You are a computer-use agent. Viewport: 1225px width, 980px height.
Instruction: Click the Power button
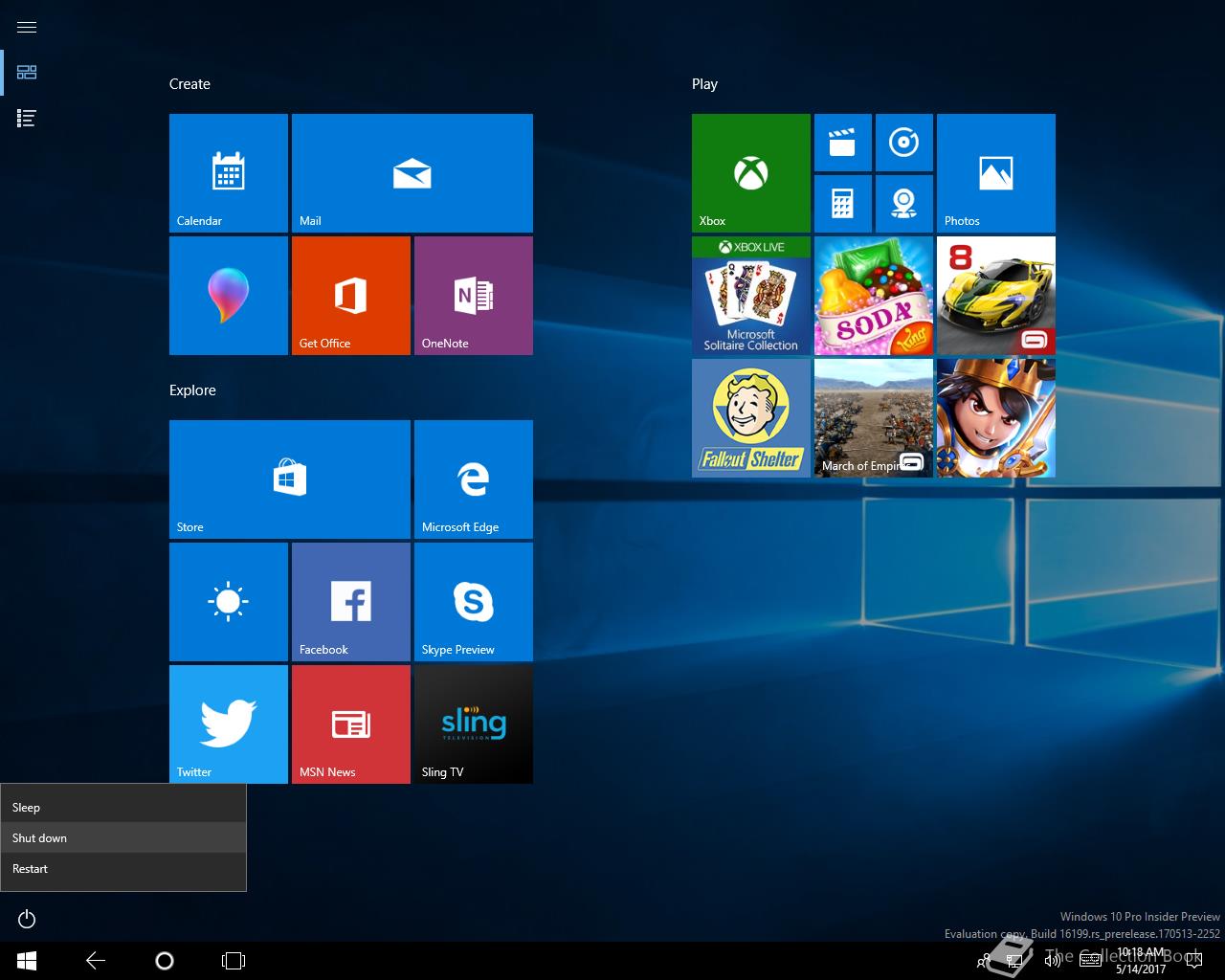[27, 919]
